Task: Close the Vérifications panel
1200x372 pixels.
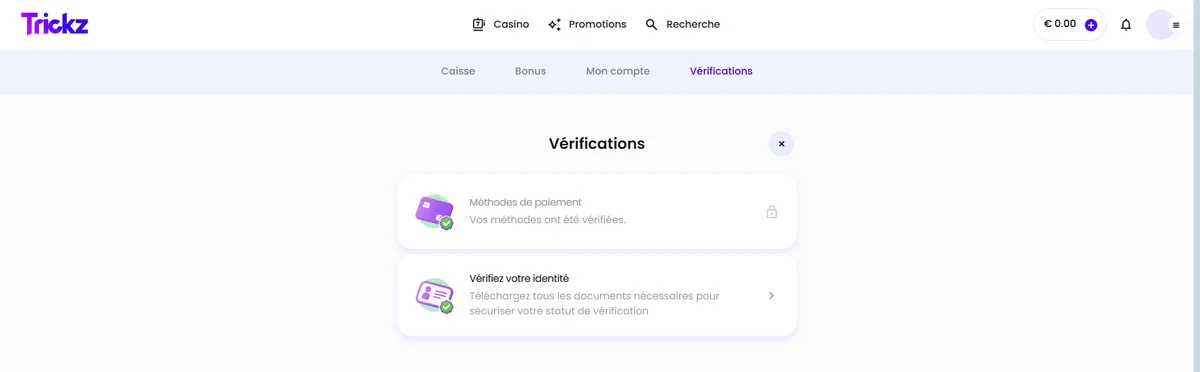Action: (782, 144)
